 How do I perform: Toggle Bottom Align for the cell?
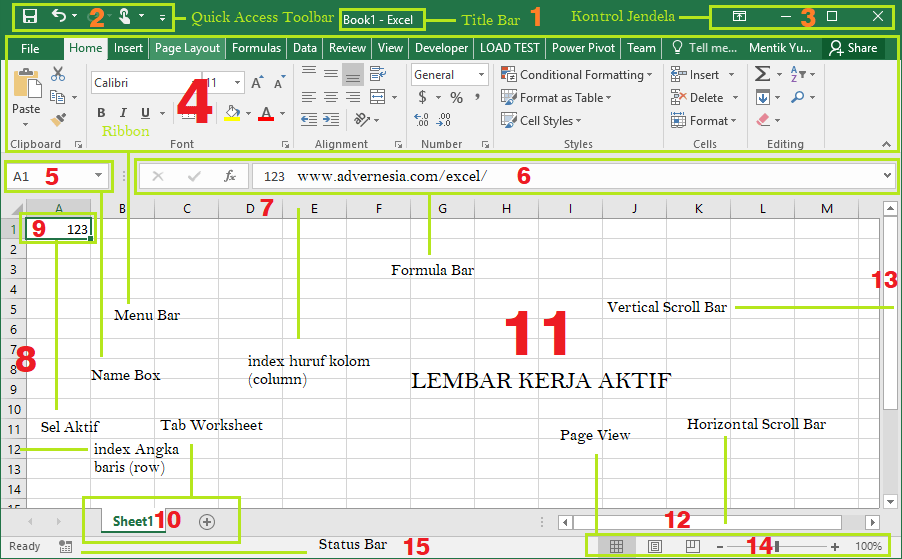point(353,74)
